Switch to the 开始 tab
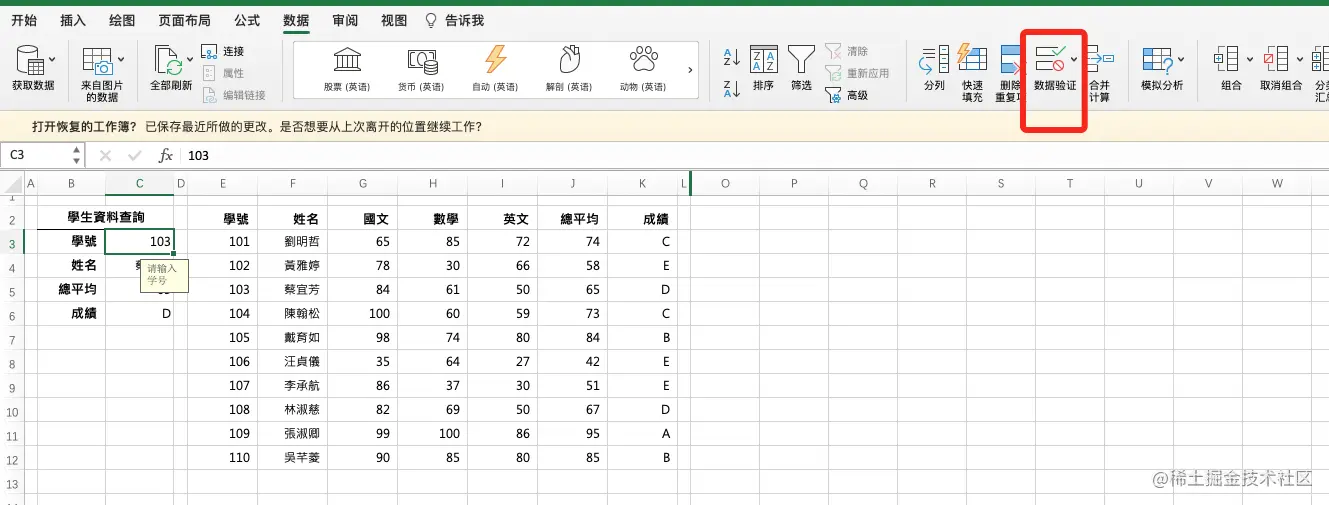The width and height of the screenshot is (1329, 505). click(24, 21)
